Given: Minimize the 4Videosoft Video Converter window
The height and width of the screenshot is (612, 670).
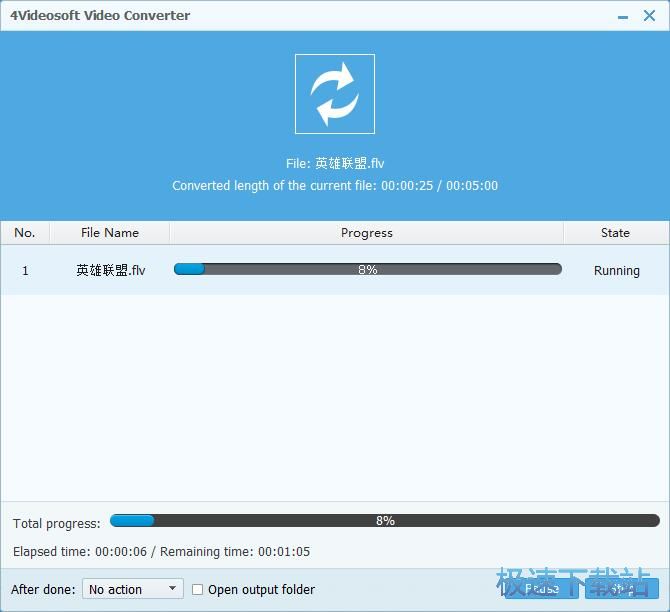Looking at the screenshot, I should click(623, 17).
